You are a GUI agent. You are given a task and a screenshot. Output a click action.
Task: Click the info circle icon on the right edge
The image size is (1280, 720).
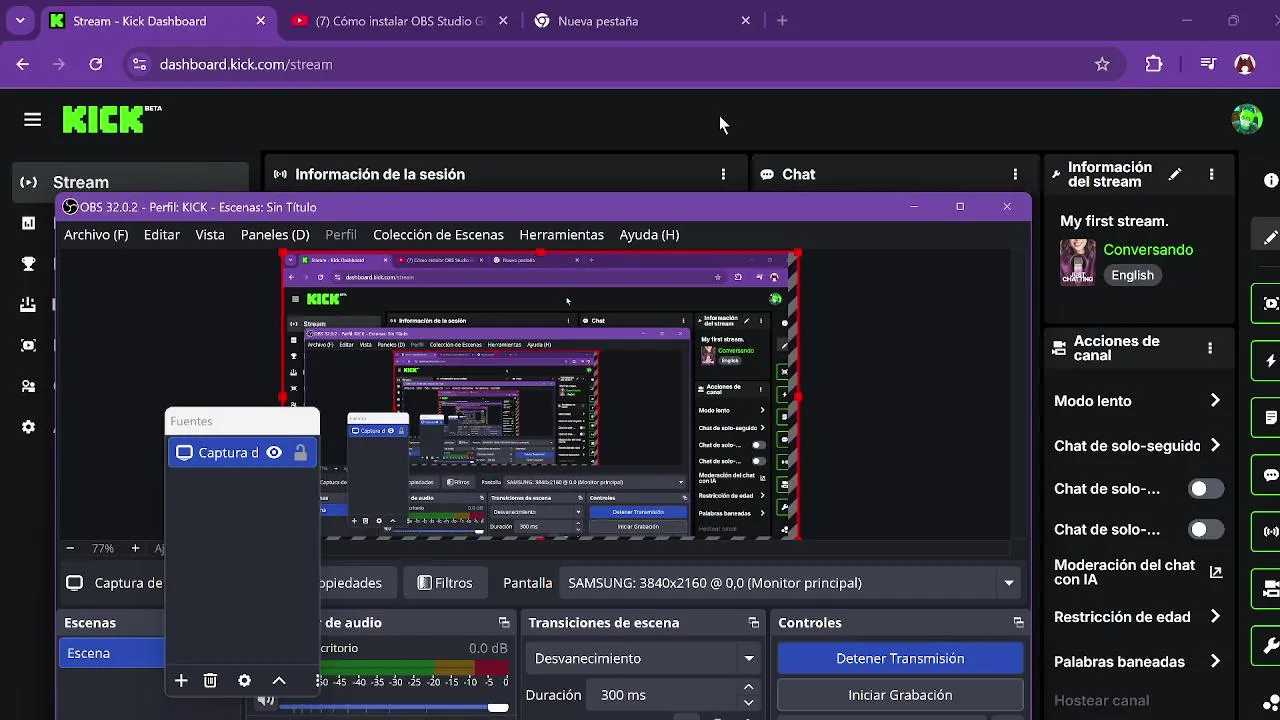click(x=1271, y=181)
